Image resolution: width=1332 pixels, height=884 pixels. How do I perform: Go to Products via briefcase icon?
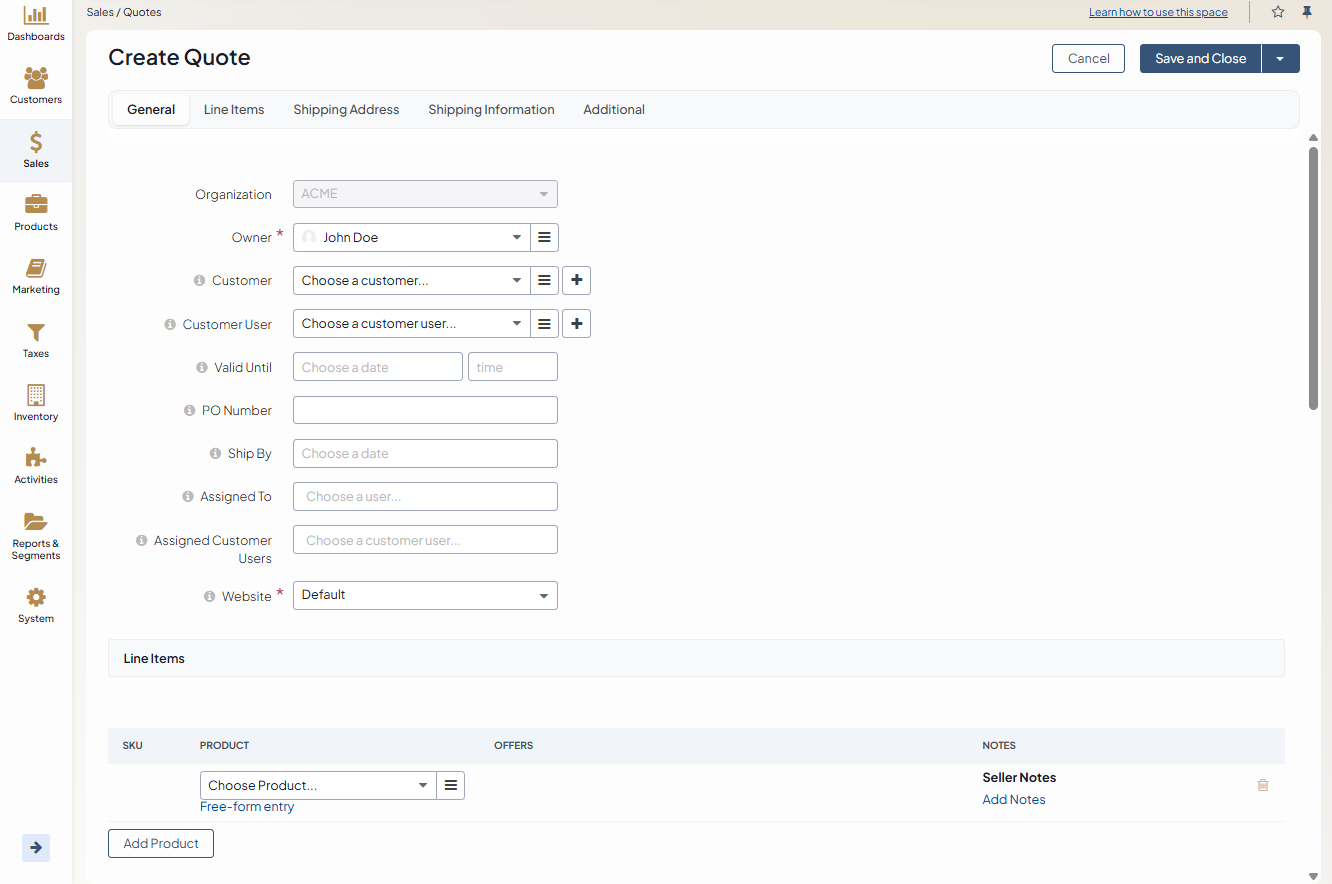click(x=36, y=205)
